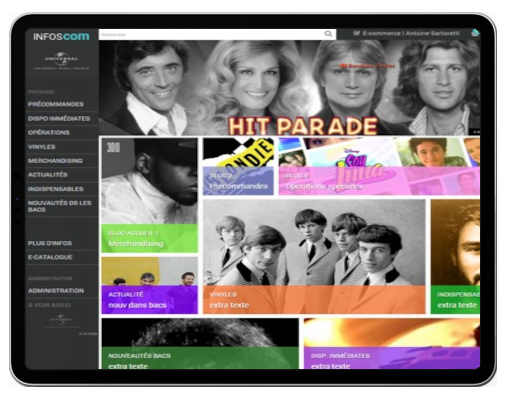This screenshot has height=395, width=505.
Task: Select the Opérations sidebar entry
Action: point(49,132)
